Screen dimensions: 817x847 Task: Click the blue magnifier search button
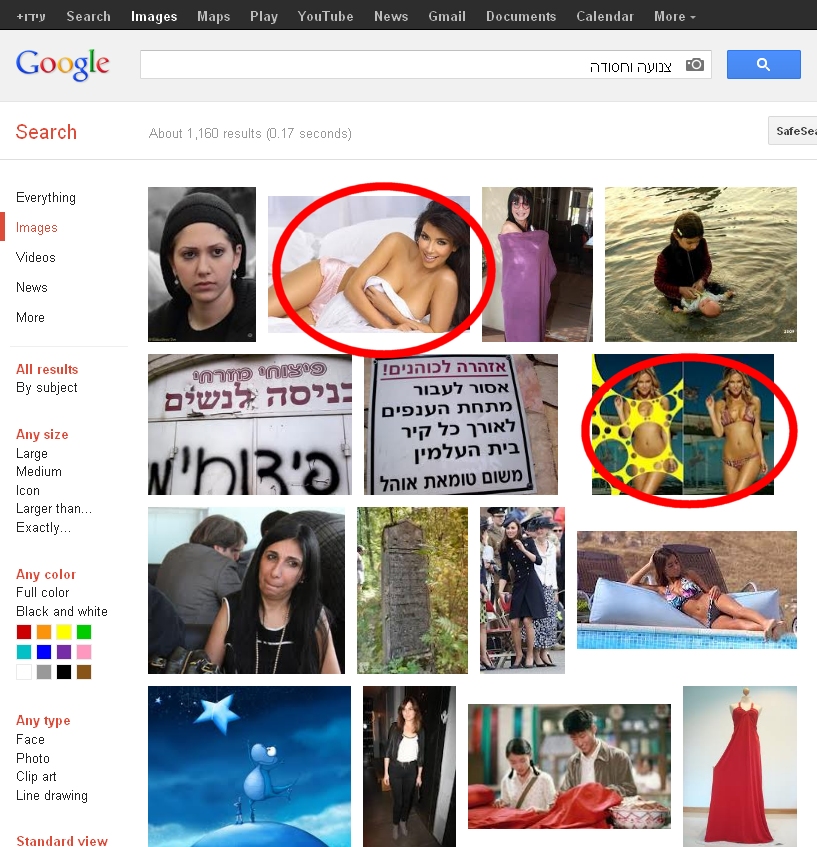(763, 65)
